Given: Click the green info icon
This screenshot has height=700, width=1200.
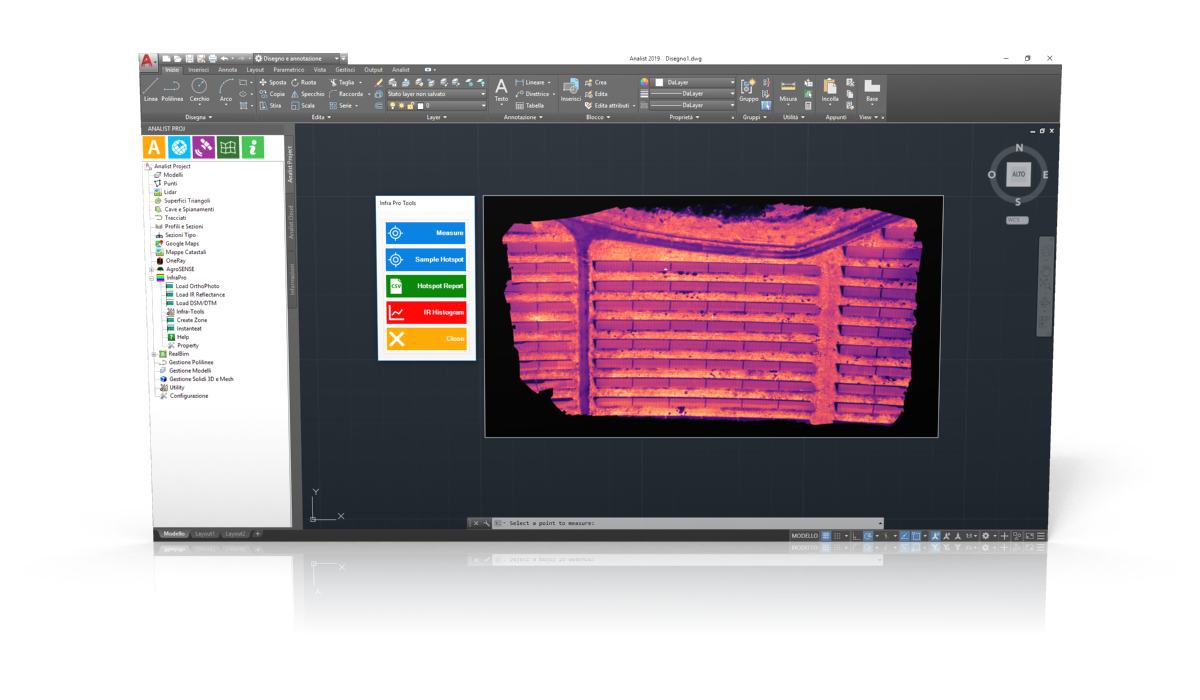Looking at the screenshot, I should tap(253, 147).
